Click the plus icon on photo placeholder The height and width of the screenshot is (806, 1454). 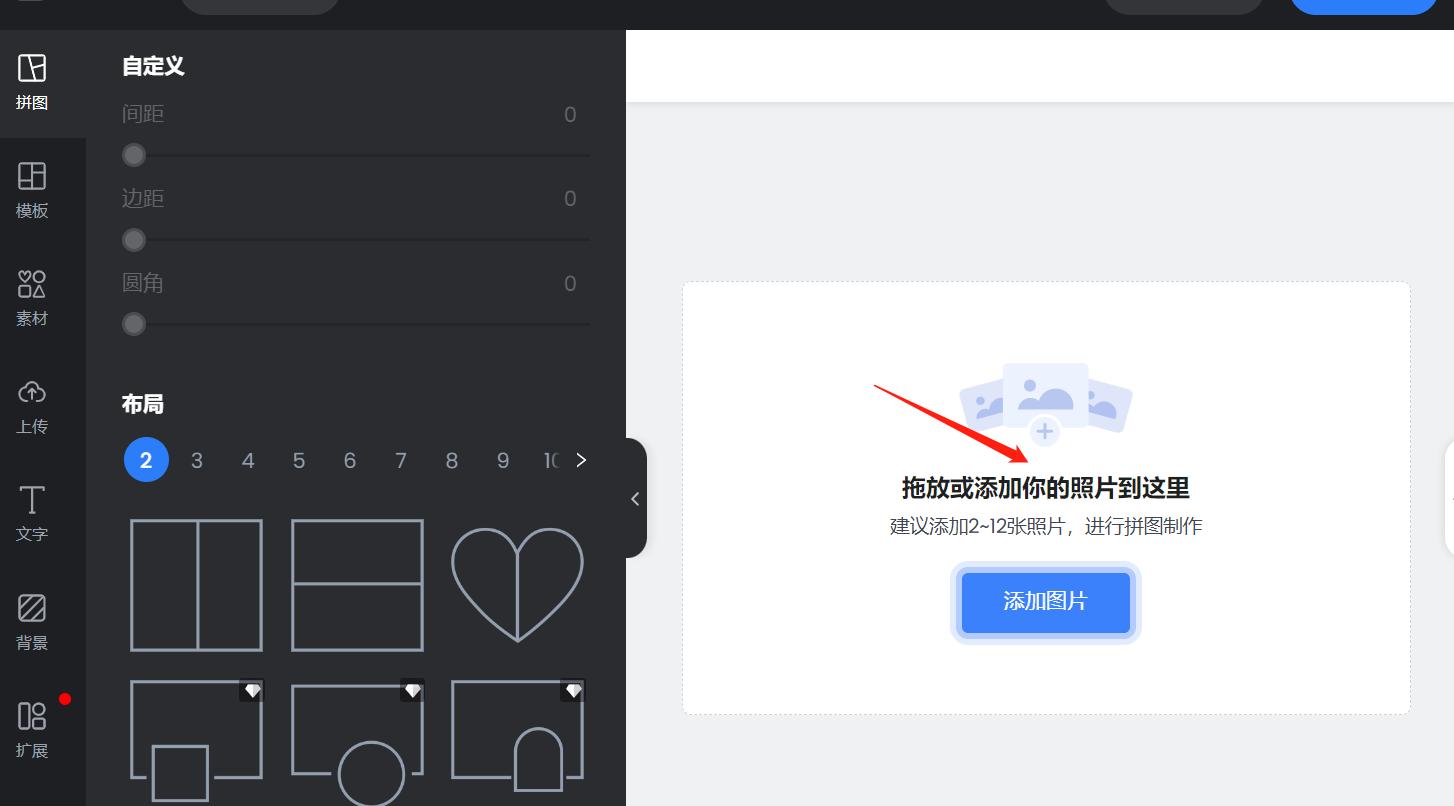pos(1044,431)
